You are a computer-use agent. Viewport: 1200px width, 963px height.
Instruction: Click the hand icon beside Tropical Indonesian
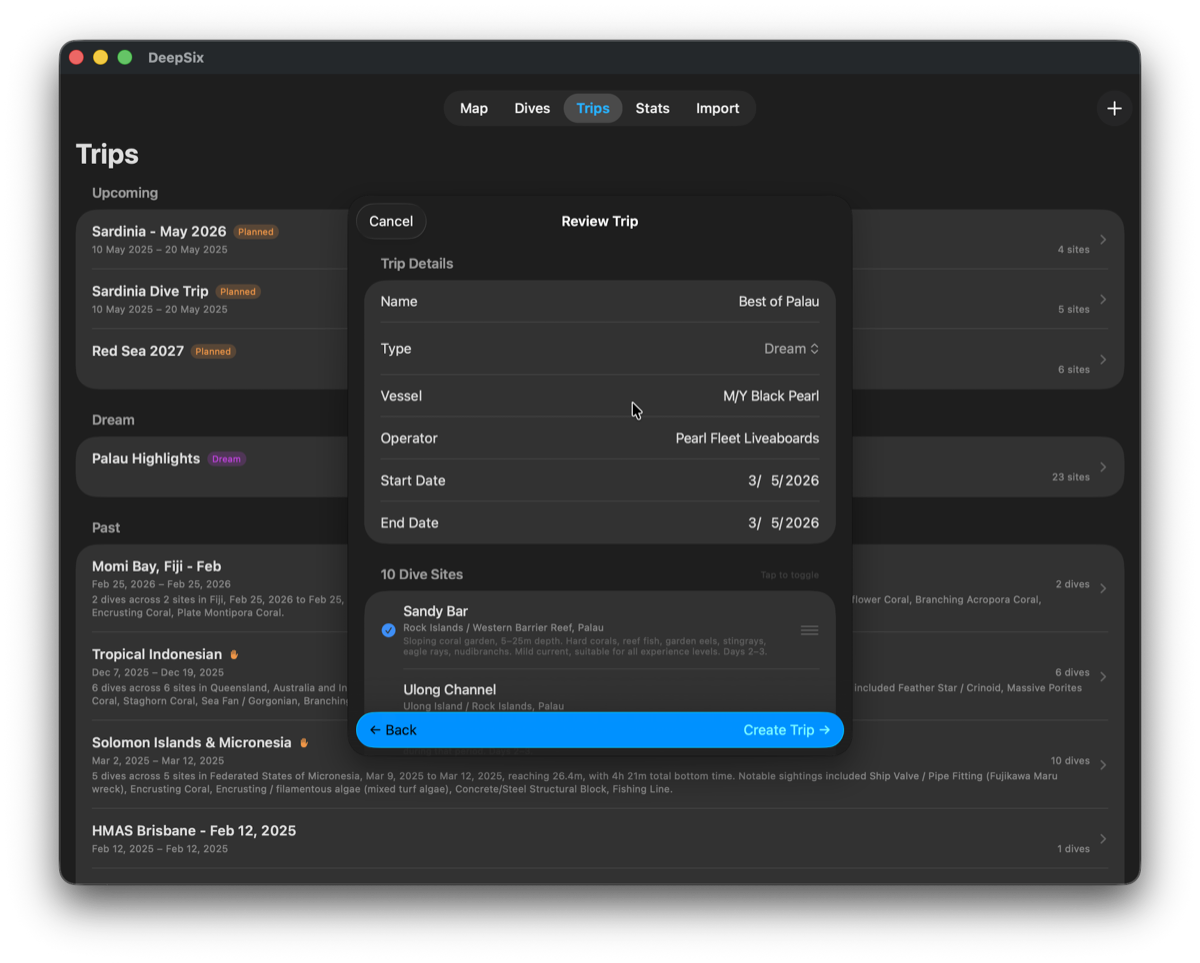click(x=234, y=655)
